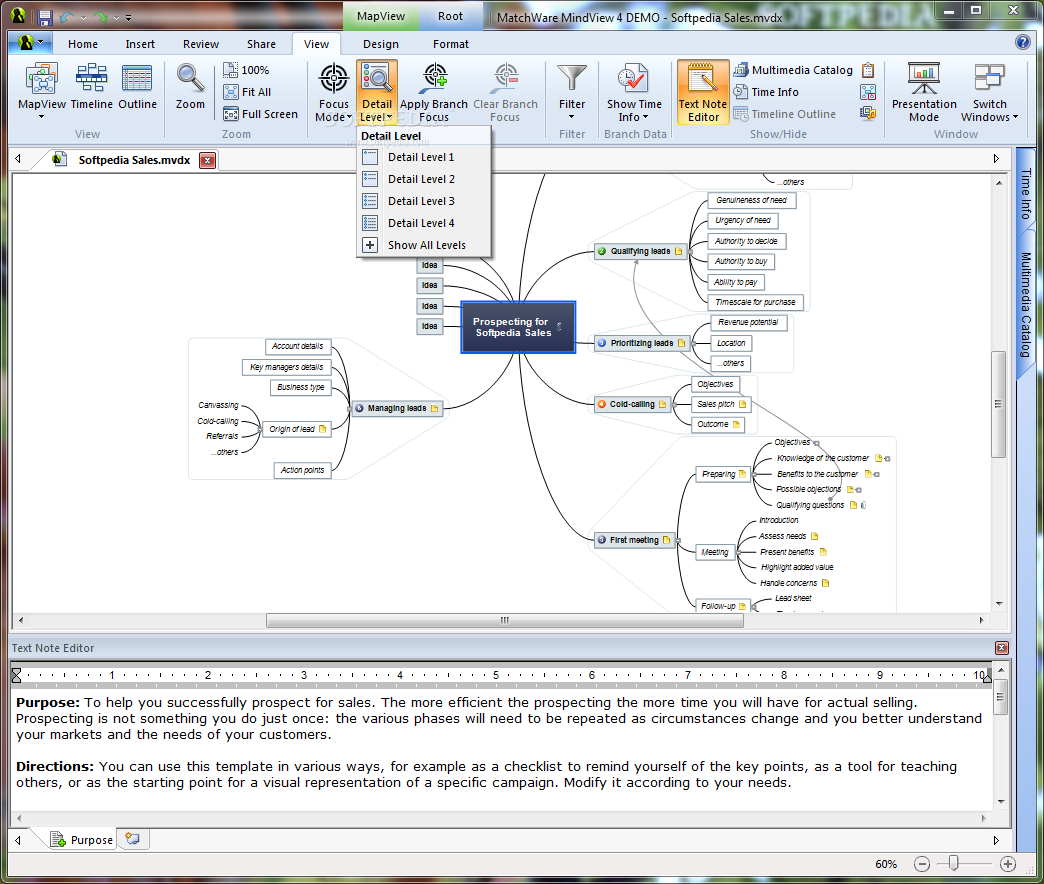Toggle the Timeline Outline panel
The width and height of the screenshot is (1044, 884).
(x=785, y=114)
